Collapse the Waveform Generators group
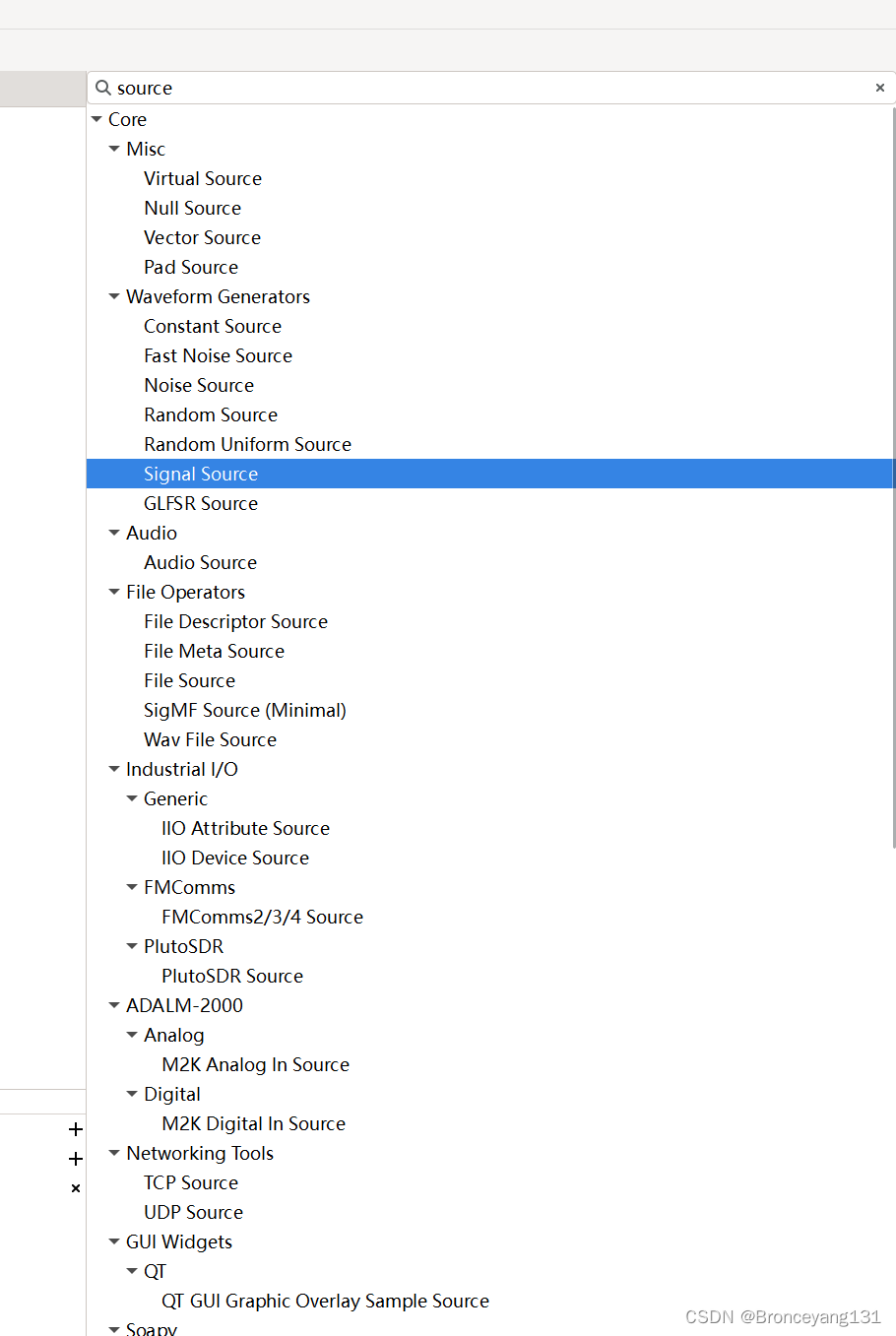Image resolution: width=896 pixels, height=1336 pixels. click(114, 296)
